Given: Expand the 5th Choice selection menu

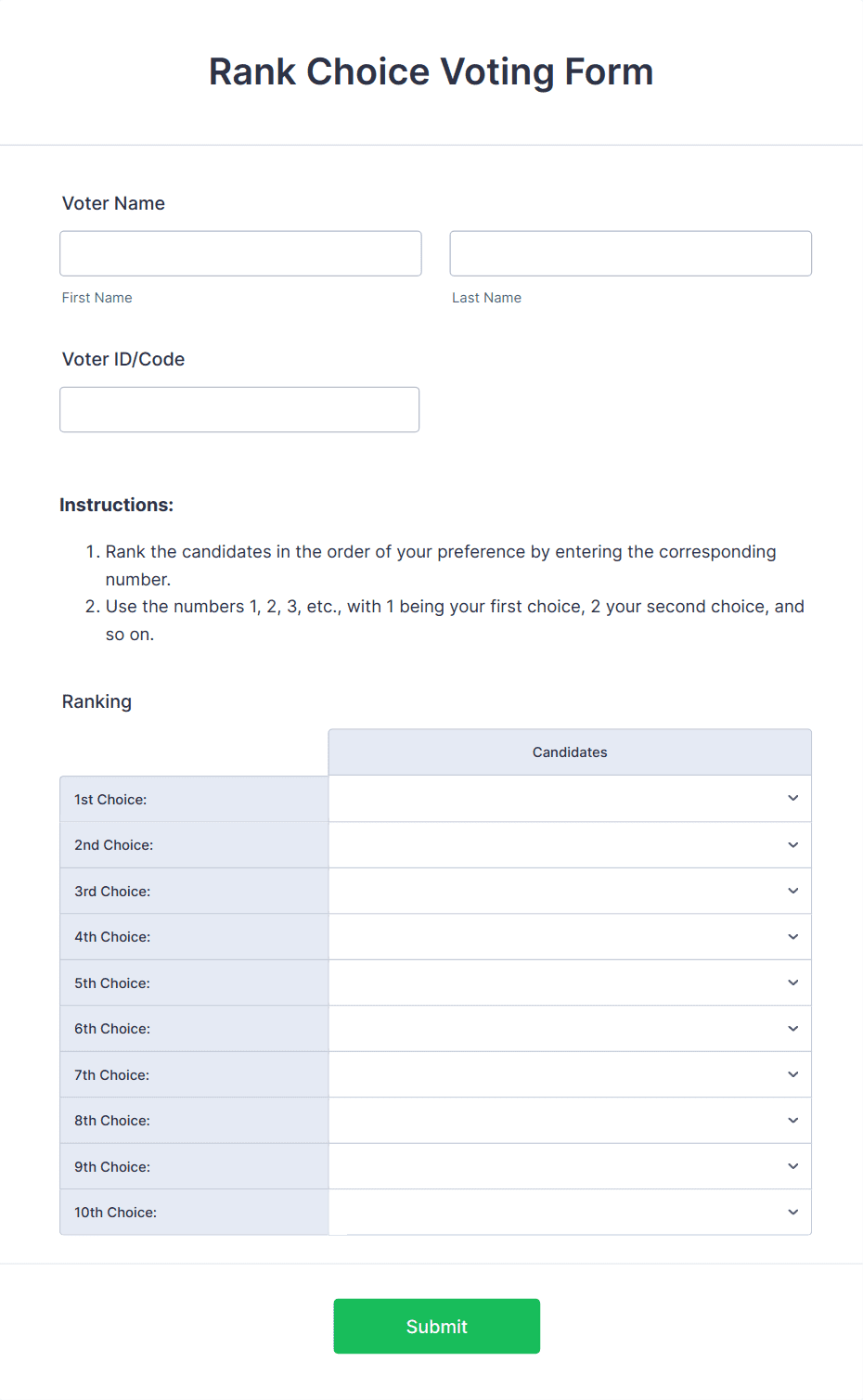Looking at the screenshot, I should [x=792, y=982].
